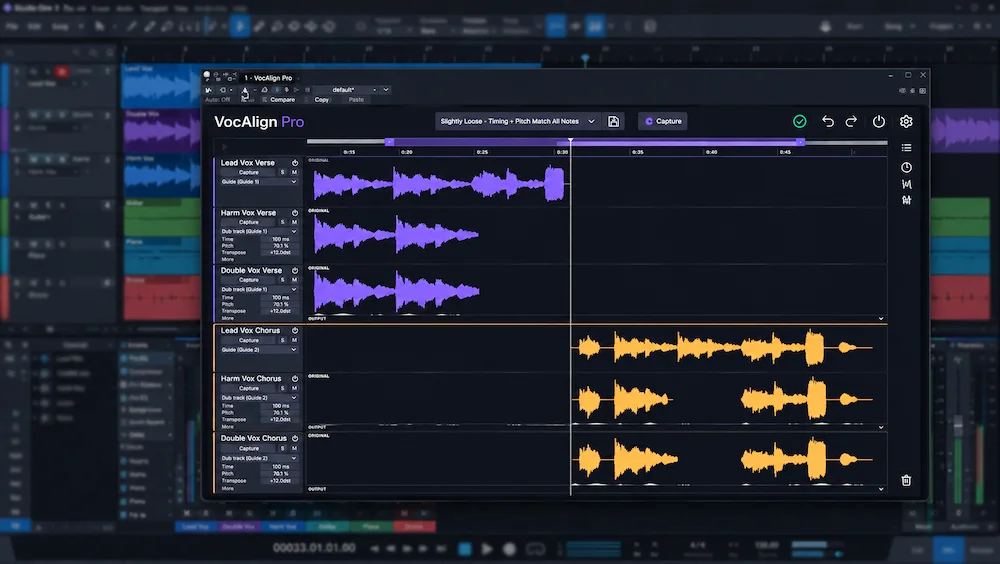Open Guide (Guide 1) dropdown on Lead Vox Verse
This screenshot has width=1000, height=564.
click(x=259, y=182)
